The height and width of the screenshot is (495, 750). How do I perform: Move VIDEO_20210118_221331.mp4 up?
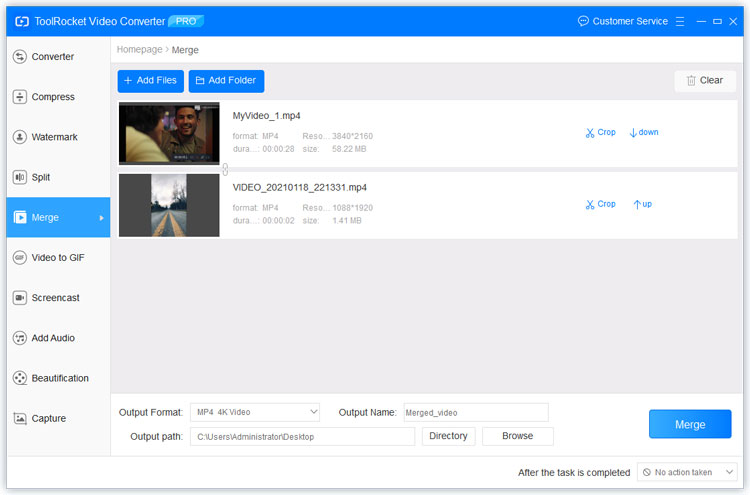pyautogui.click(x=642, y=204)
